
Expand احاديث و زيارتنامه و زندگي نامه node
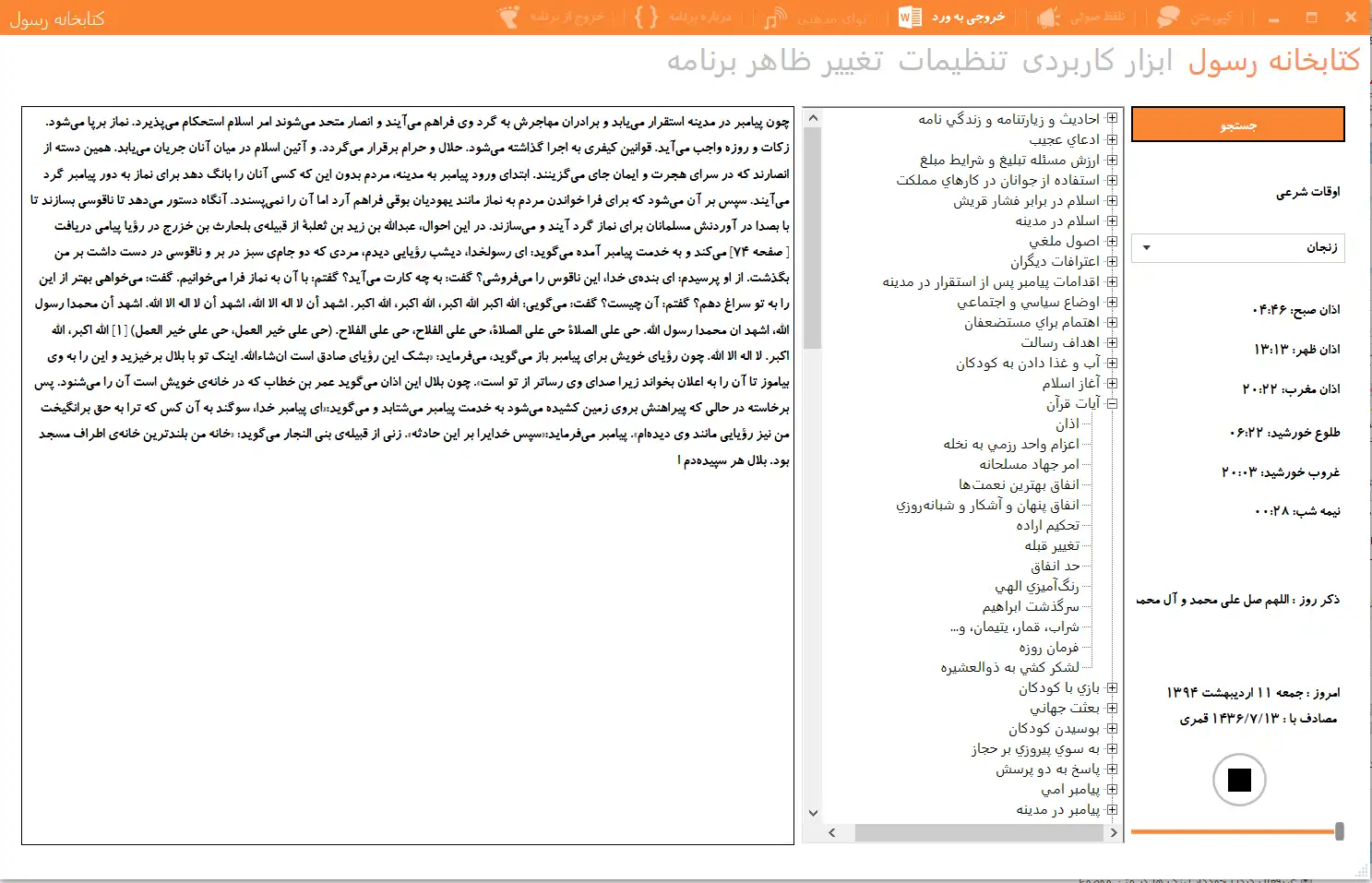coord(1112,119)
